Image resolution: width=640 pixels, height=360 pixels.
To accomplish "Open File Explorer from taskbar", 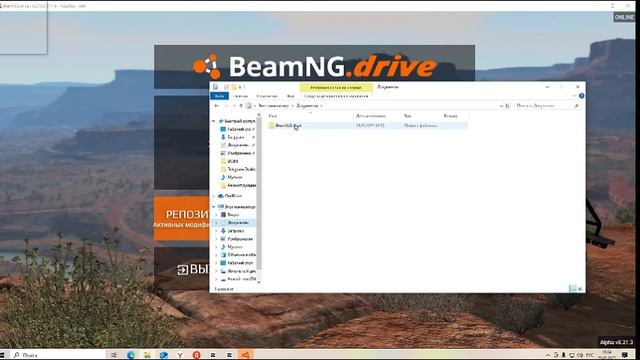I will 147,355.
